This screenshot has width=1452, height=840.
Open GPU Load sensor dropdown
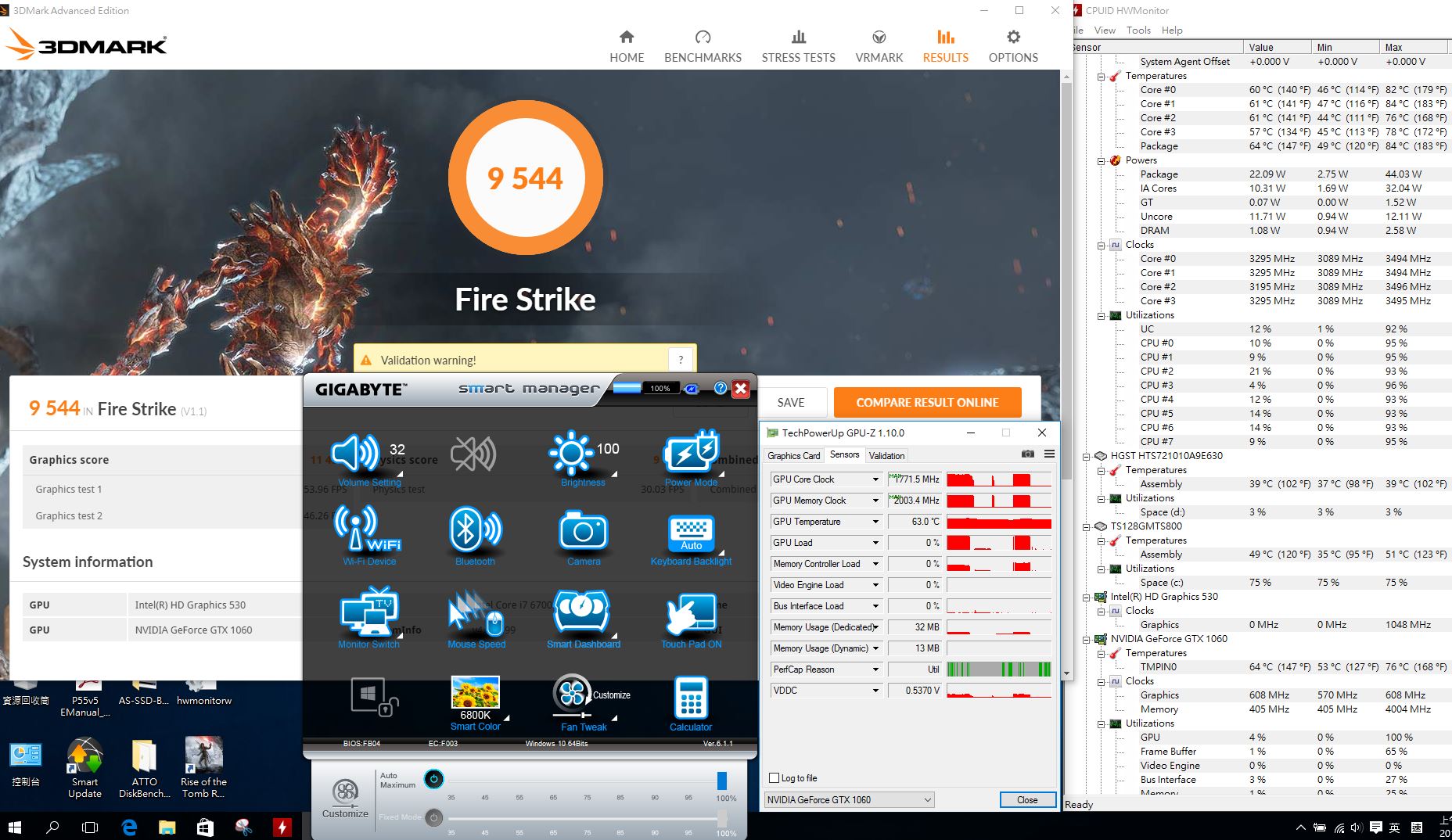tap(875, 543)
